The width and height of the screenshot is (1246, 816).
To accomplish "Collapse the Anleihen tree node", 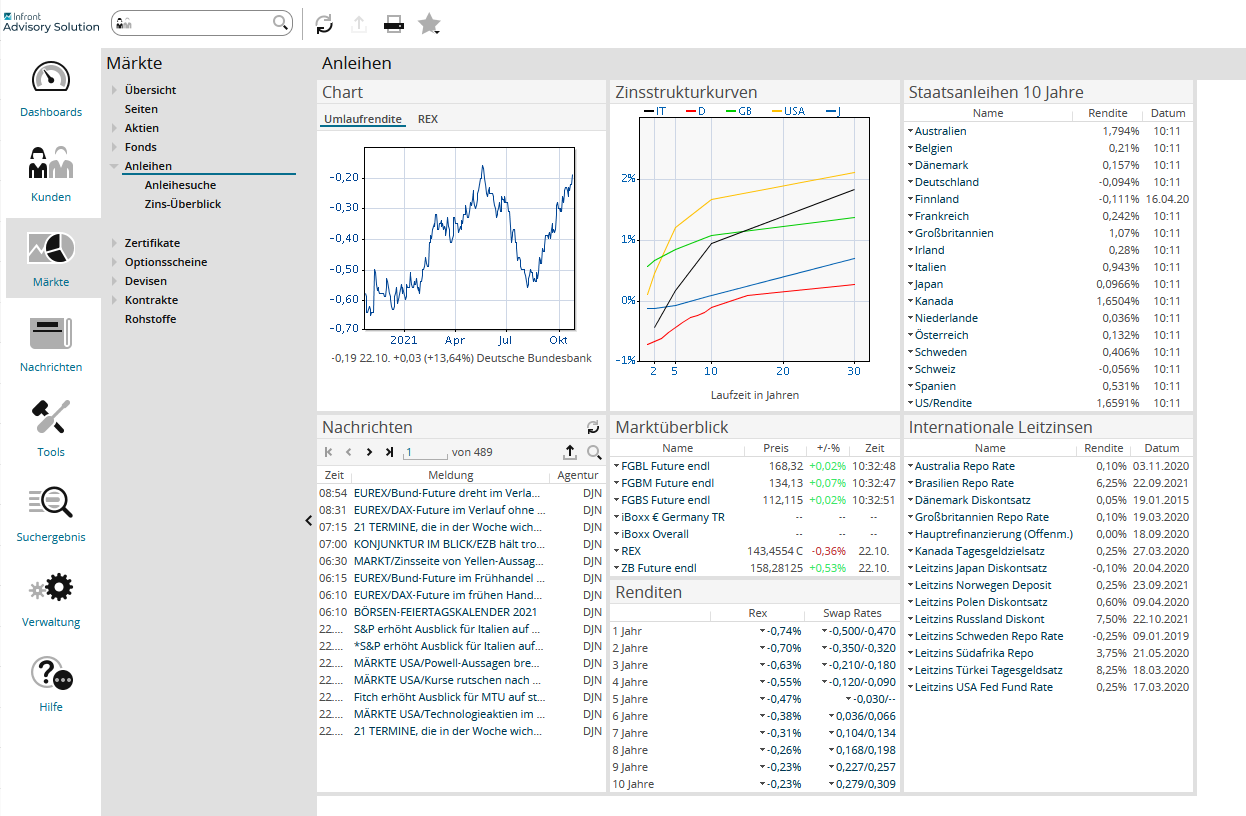I will [x=115, y=166].
